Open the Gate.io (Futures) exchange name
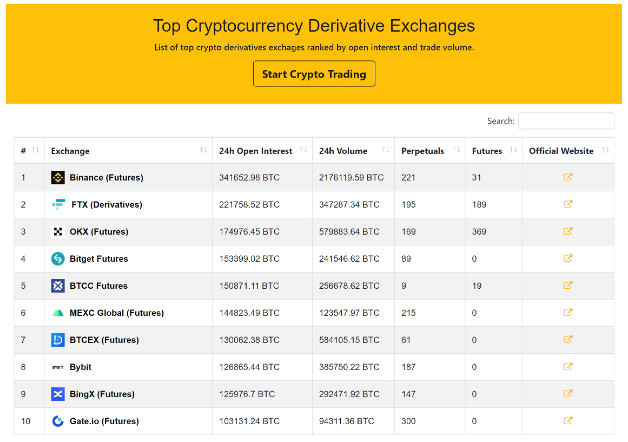 tap(104, 421)
